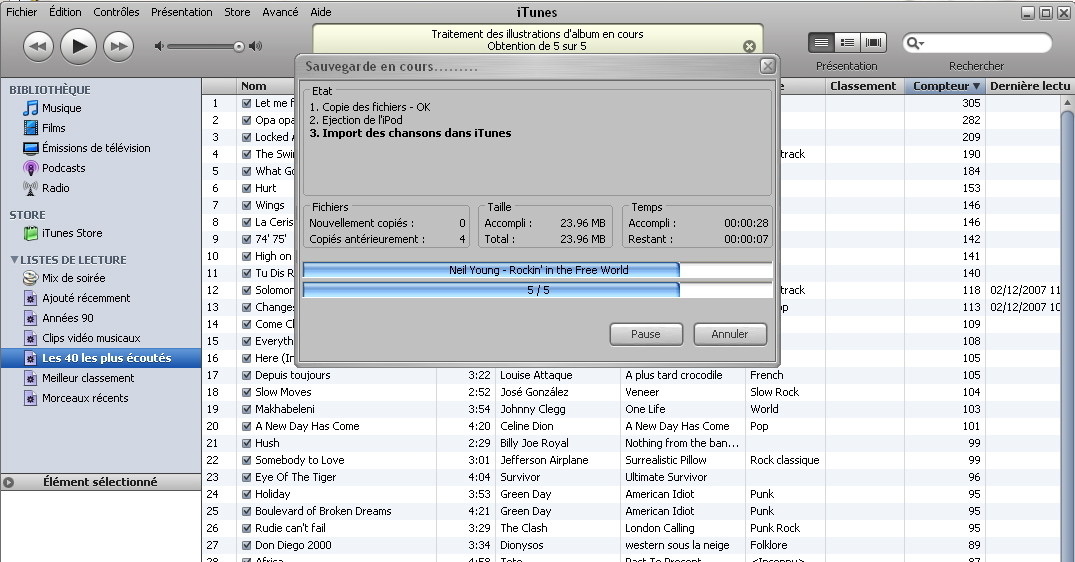Pause the backup with Pause button
This screenshot has height=562, width=1075.
[646, 334]
